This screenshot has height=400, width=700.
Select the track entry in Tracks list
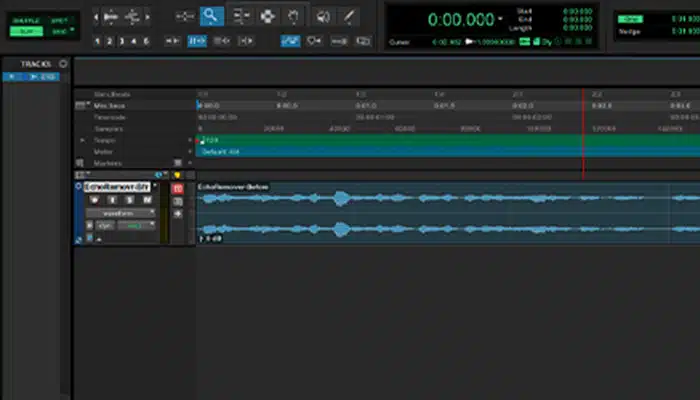[31, 77]
